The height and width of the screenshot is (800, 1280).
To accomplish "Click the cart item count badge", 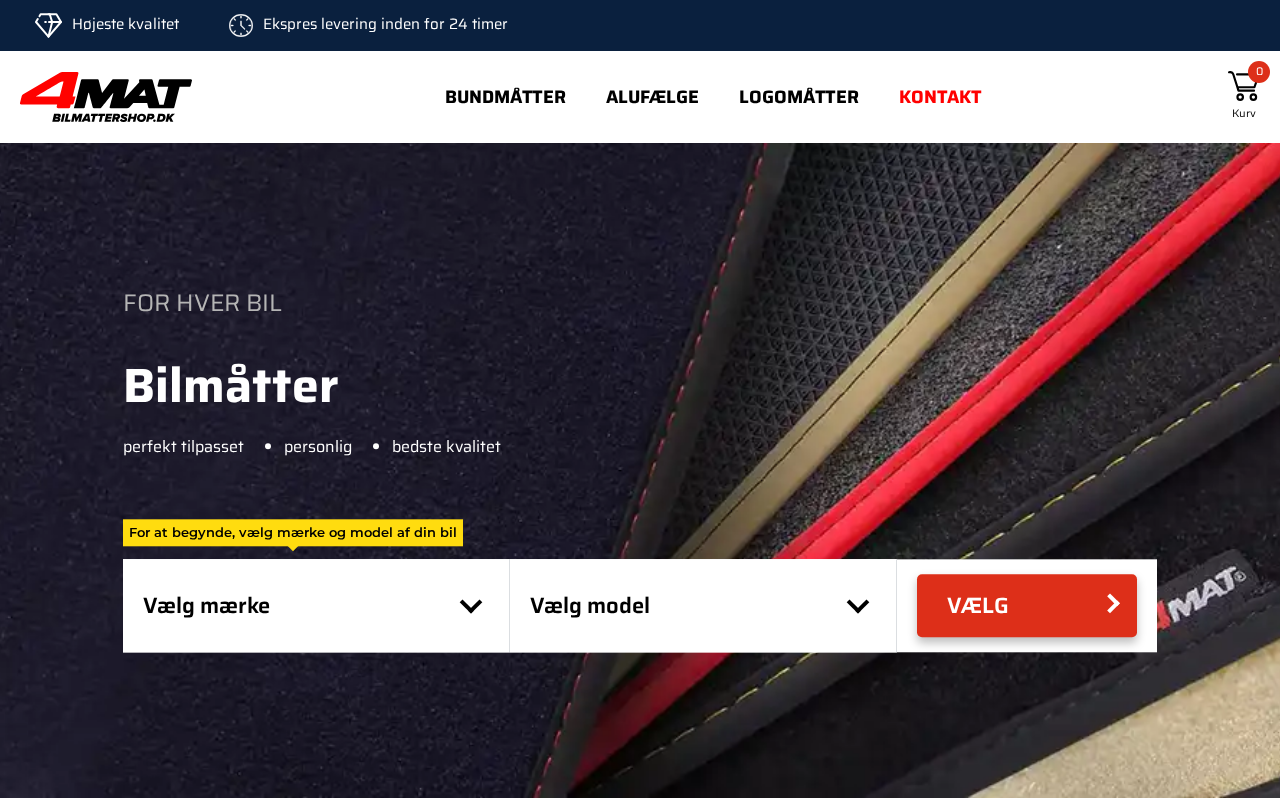I will 1259,72.
